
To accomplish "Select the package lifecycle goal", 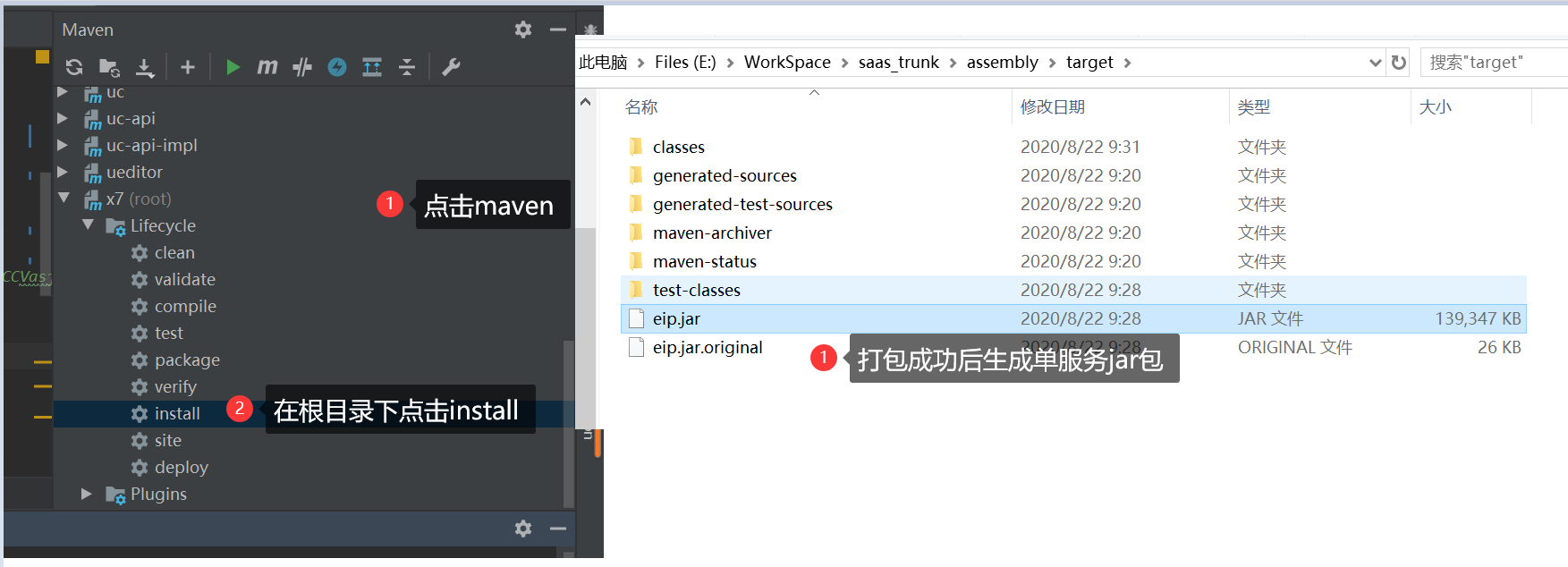I will [x=187, y=360].
